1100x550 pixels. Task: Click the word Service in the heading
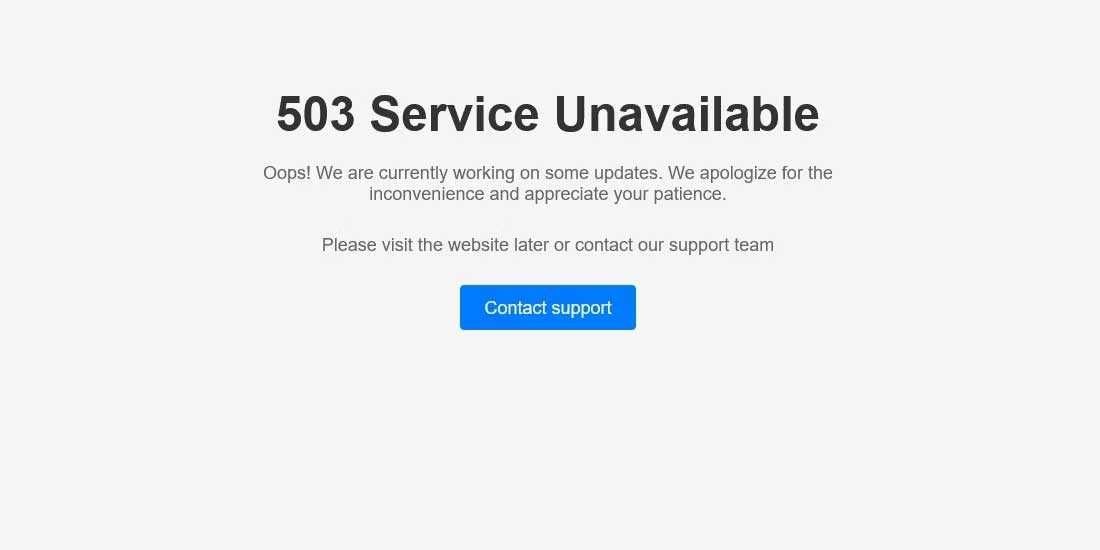455,114
